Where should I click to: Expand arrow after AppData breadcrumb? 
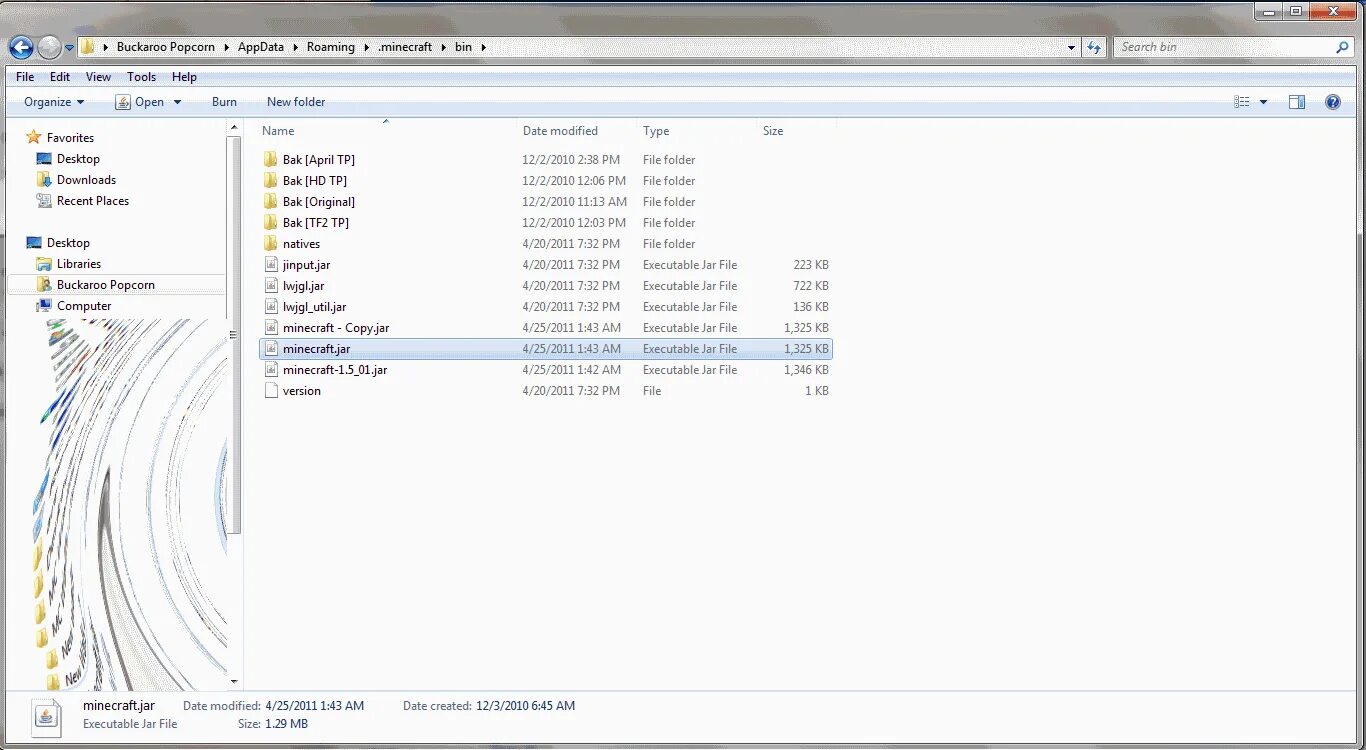click(x=295, y=47)
